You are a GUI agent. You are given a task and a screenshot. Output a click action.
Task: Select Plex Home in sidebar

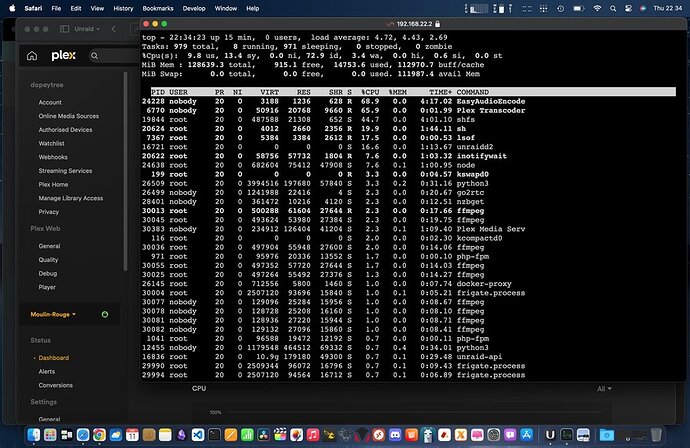coord(53,184)
